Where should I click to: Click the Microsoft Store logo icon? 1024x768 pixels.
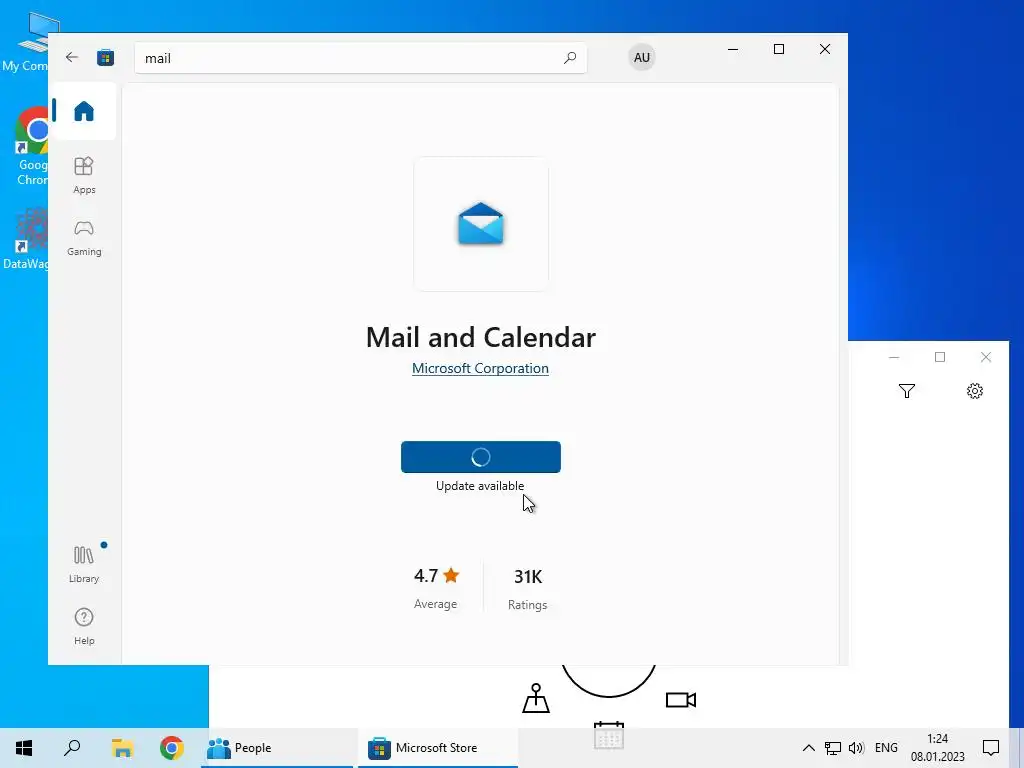click(x=105, y=57)
